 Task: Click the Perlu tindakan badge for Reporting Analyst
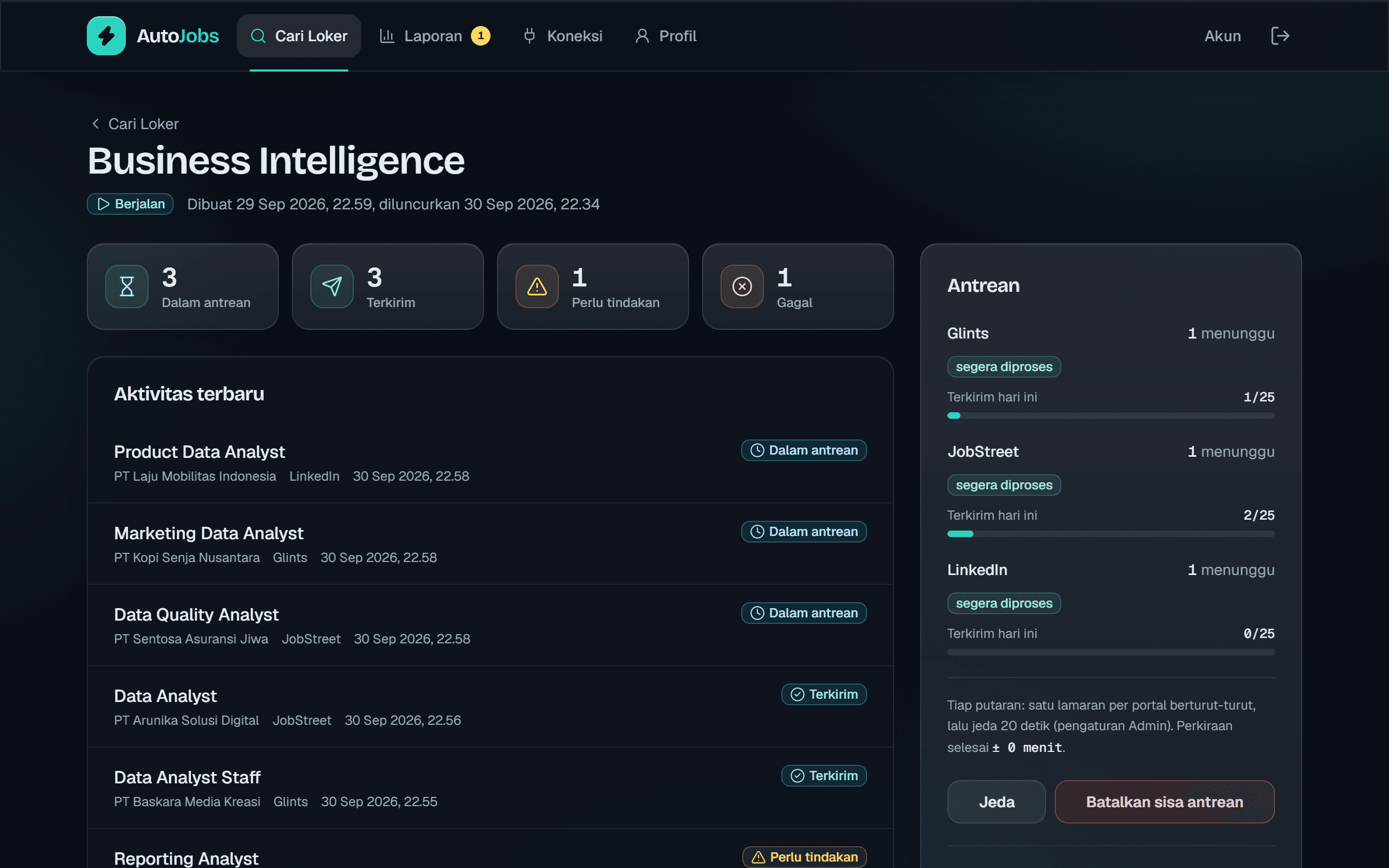(x=804, y=857)
